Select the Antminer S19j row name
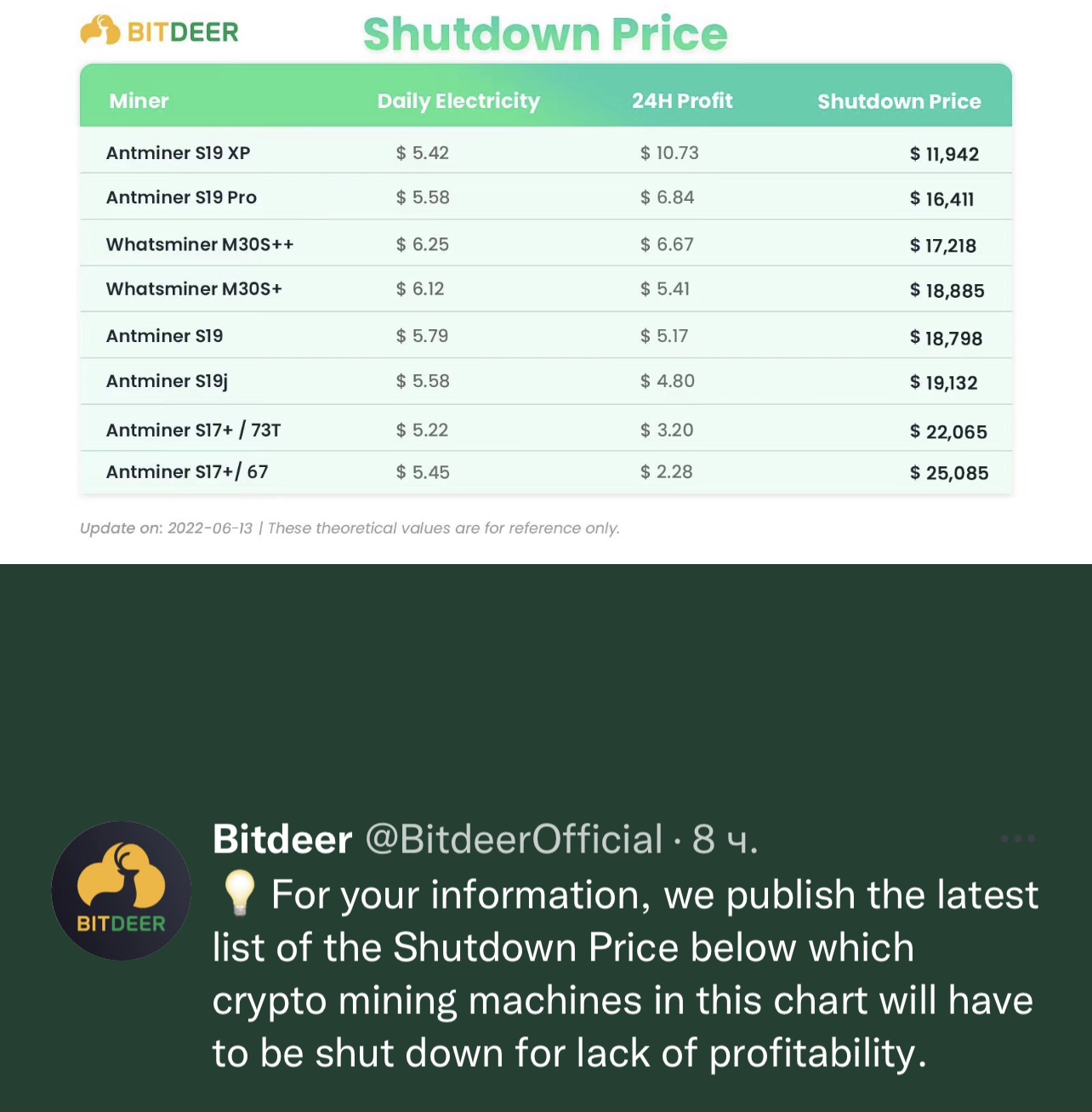 [167, 381]
